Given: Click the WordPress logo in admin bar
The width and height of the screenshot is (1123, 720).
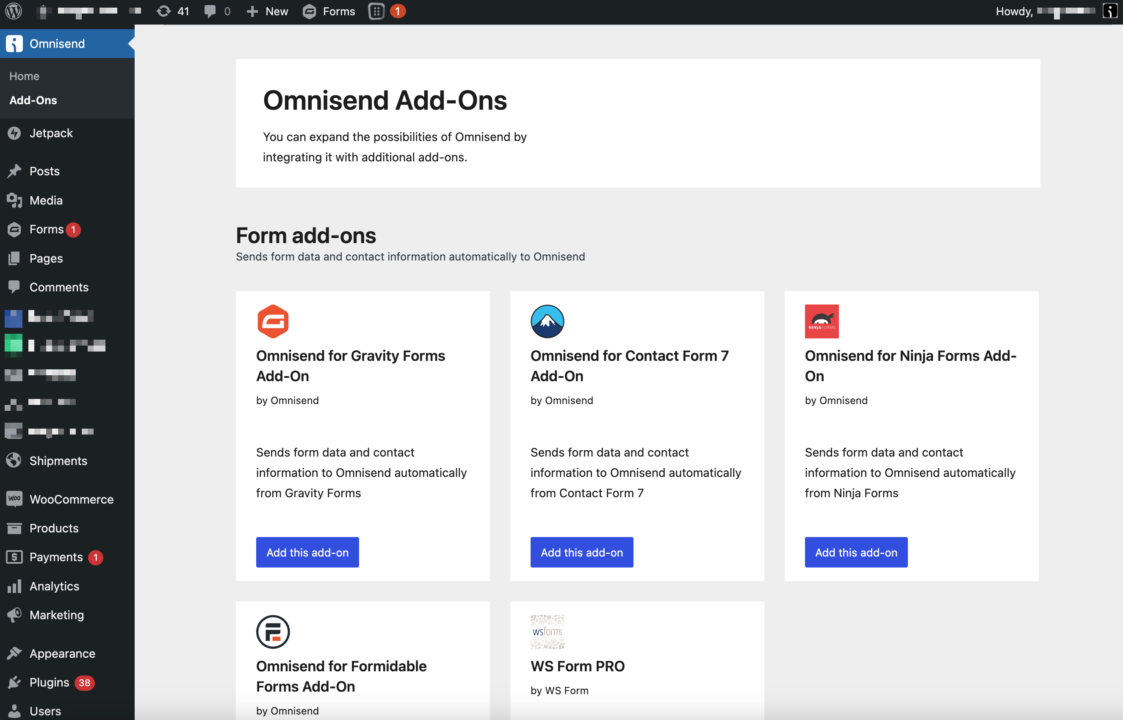Looking at the screenshot, I should 14,11.
